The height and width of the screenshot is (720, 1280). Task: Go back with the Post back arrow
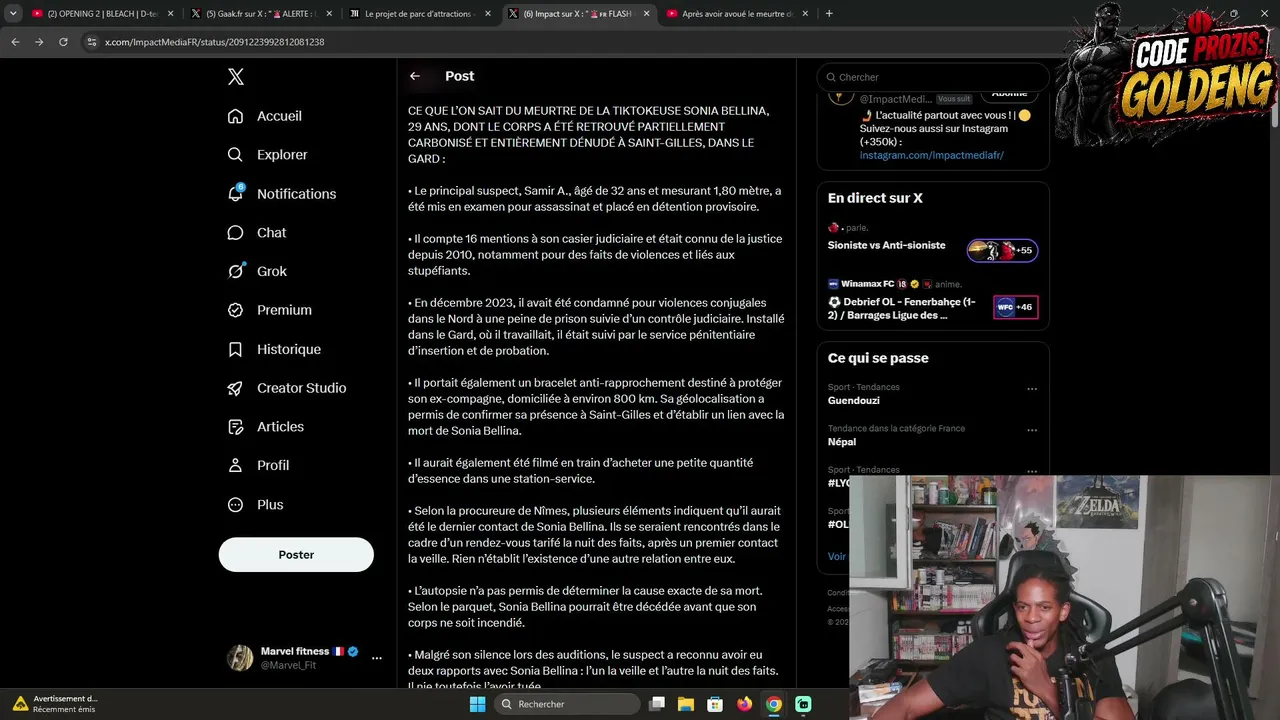[414, 76]
